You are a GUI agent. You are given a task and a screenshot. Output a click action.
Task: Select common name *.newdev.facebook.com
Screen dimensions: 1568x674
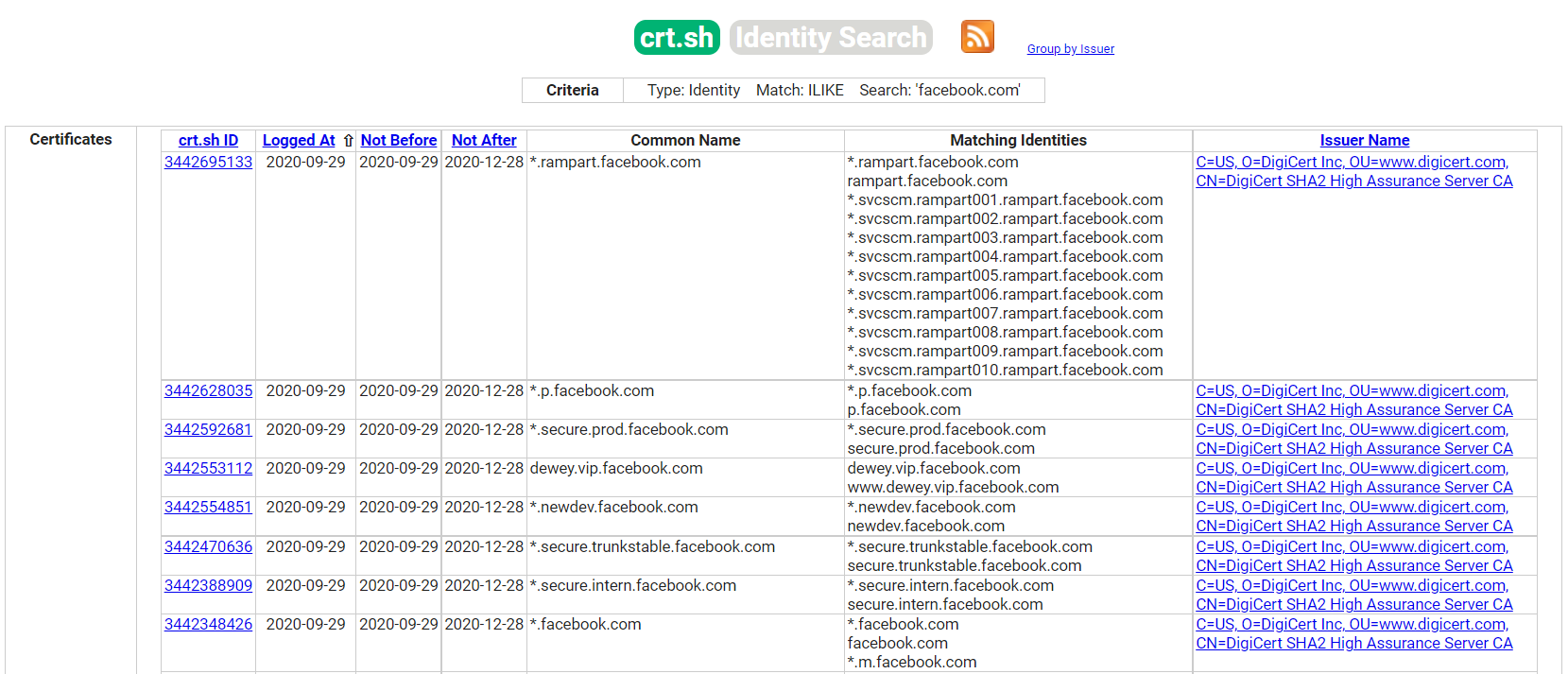coord(614,507)
